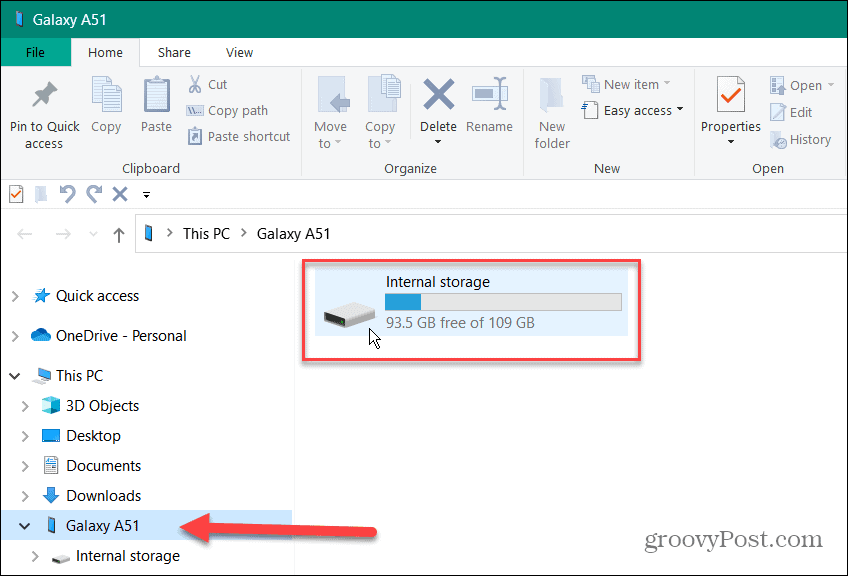
Task: Expand the Easy access dropdown
Action: point(632,110)
